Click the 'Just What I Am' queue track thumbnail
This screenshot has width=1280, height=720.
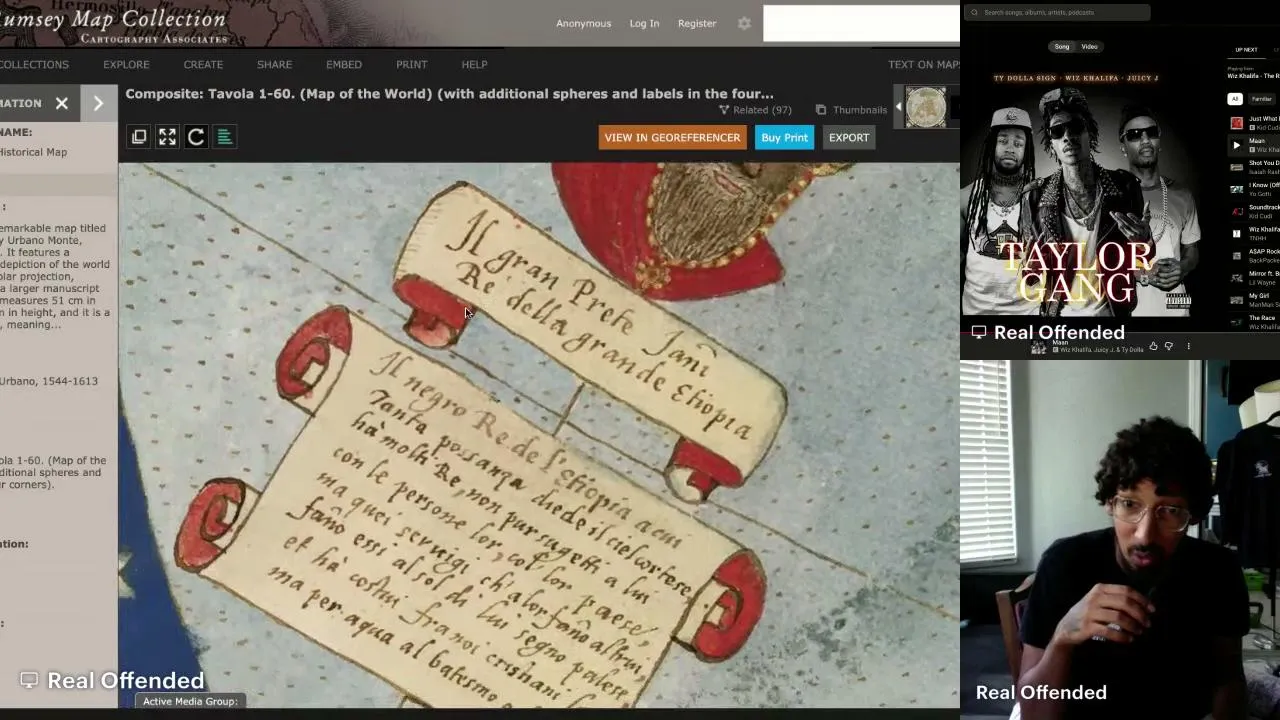[x=1237, y=123]
